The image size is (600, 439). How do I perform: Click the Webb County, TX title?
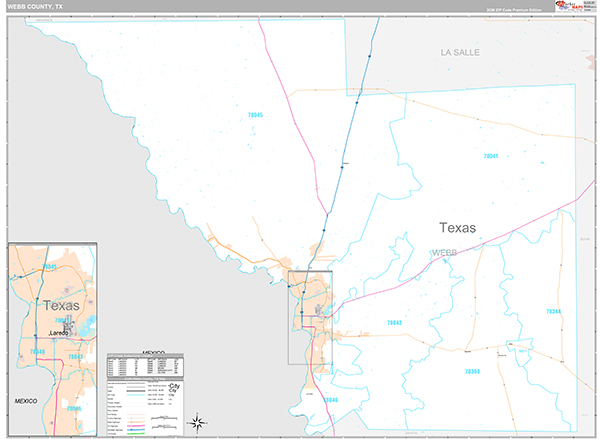[x=33, y=6]
